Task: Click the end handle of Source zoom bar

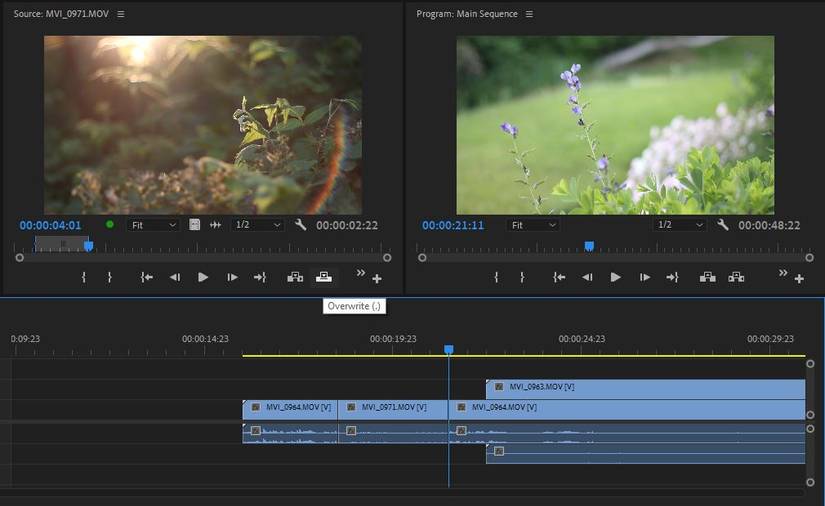Action: (x=387, y=258)
